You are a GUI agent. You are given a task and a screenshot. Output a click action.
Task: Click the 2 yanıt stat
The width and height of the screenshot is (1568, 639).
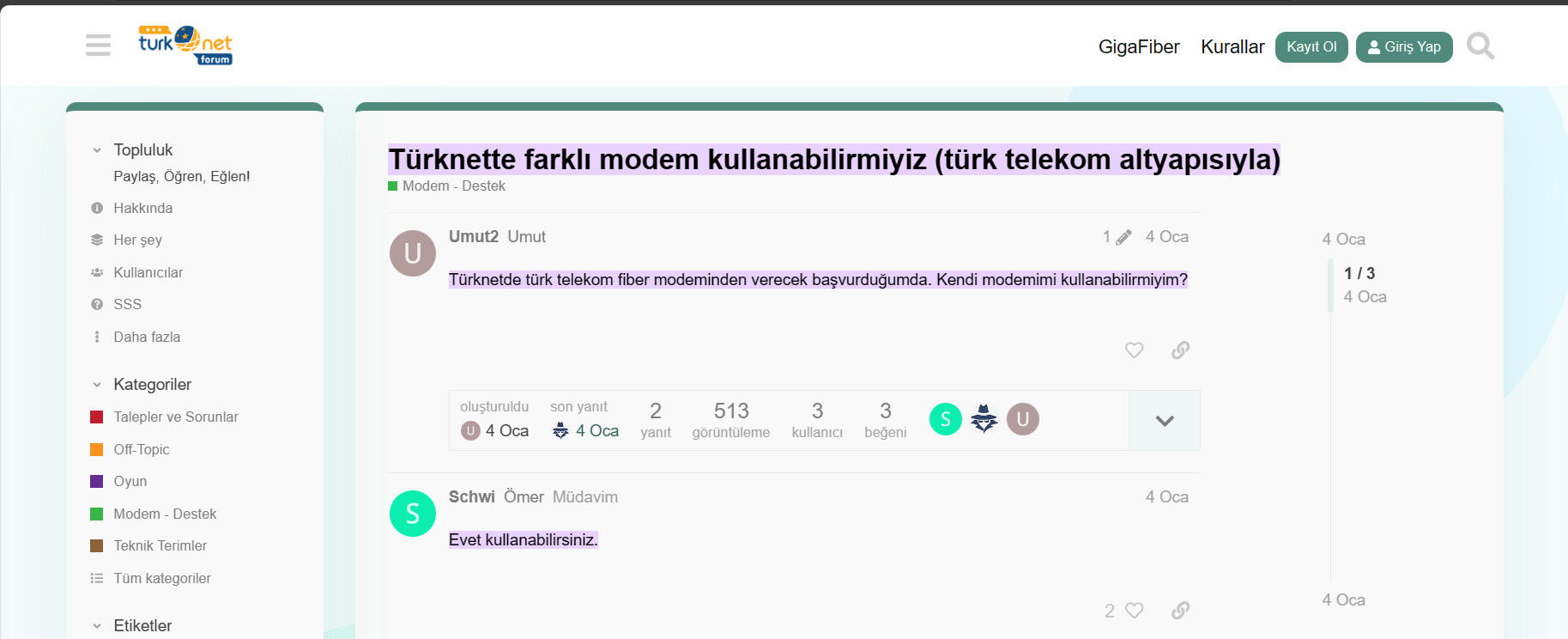click(x=656, y=420)
